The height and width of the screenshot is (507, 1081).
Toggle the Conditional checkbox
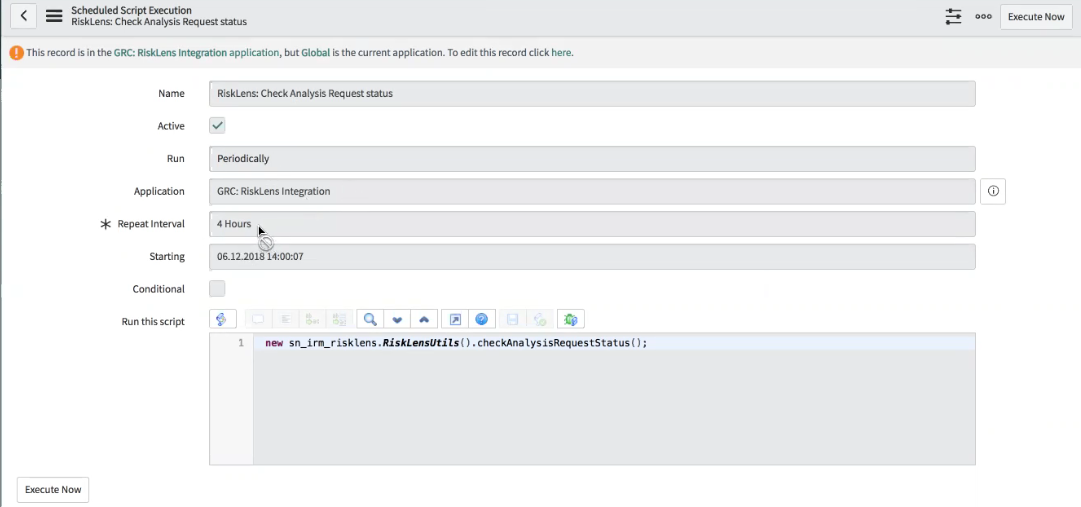point(217,288)
